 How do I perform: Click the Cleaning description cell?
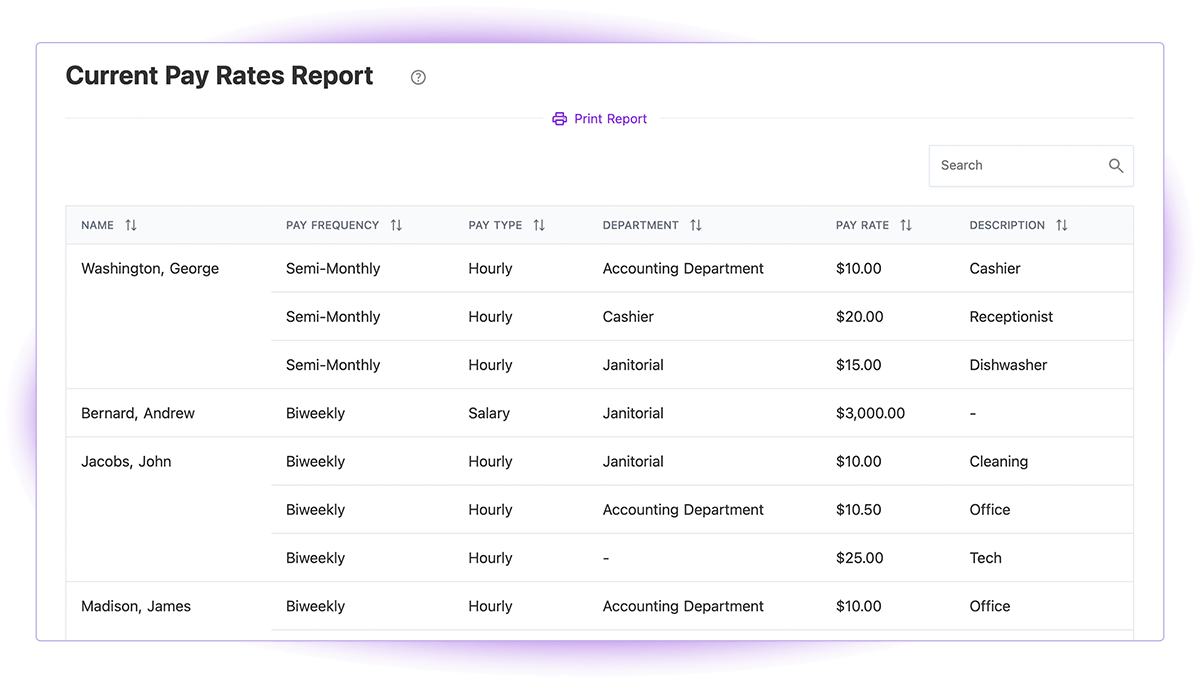[999, 462]
